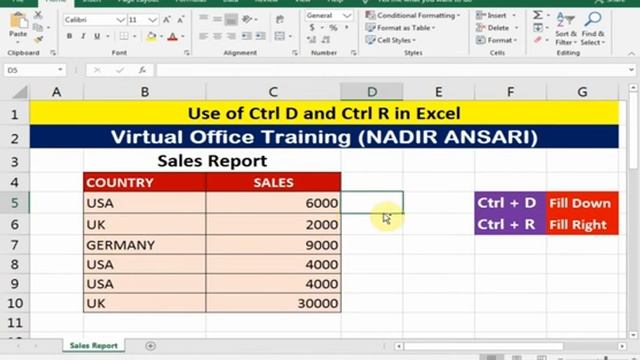Viewport: 640px width, 360px height.
Task: Apply yellow Fill Color bucket
Action: (x=151, y=36)
